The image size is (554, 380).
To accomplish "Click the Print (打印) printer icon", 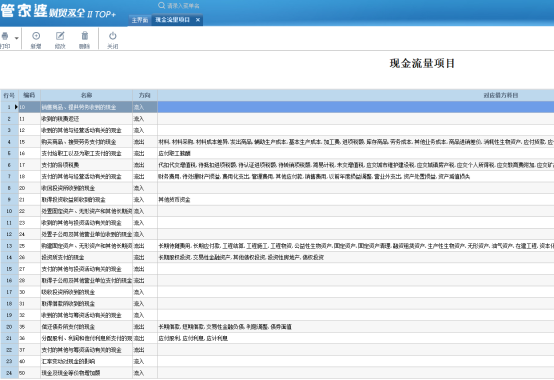I will (x=5, y=36).
